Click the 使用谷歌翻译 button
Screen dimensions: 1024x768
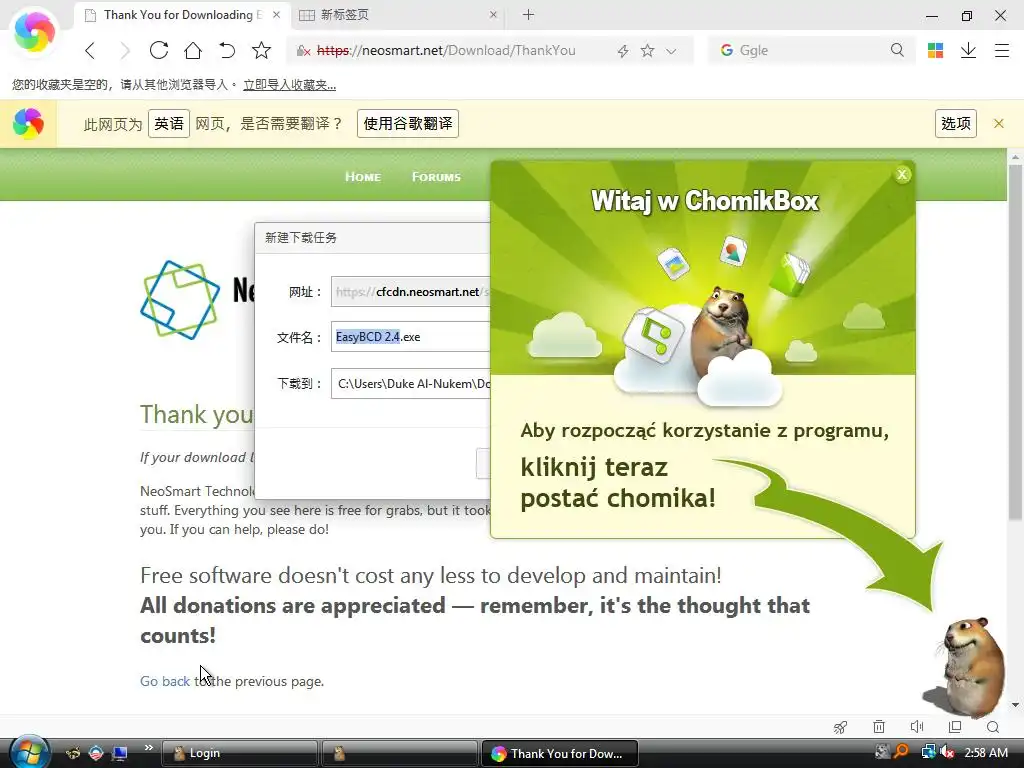(x=408, y=123)
